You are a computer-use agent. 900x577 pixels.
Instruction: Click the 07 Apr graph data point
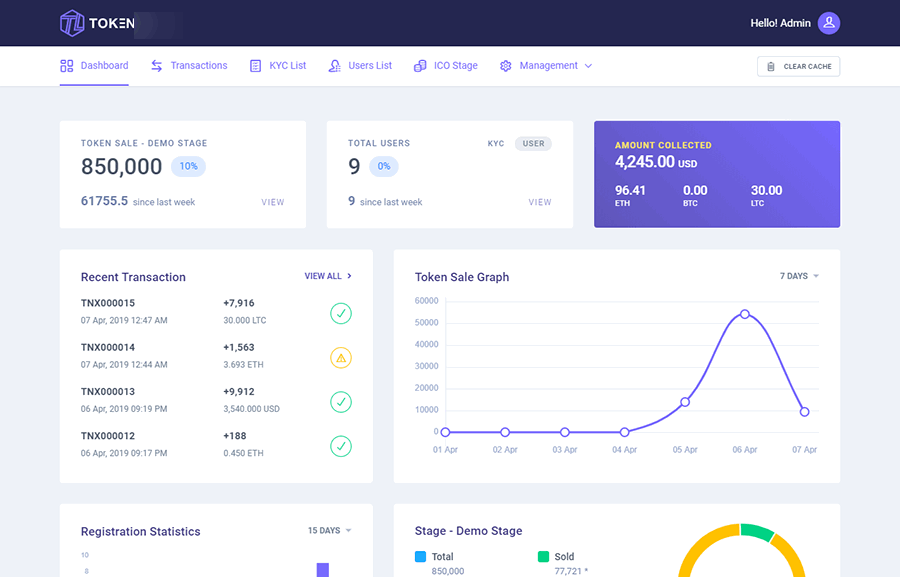[x=804, y=412]
